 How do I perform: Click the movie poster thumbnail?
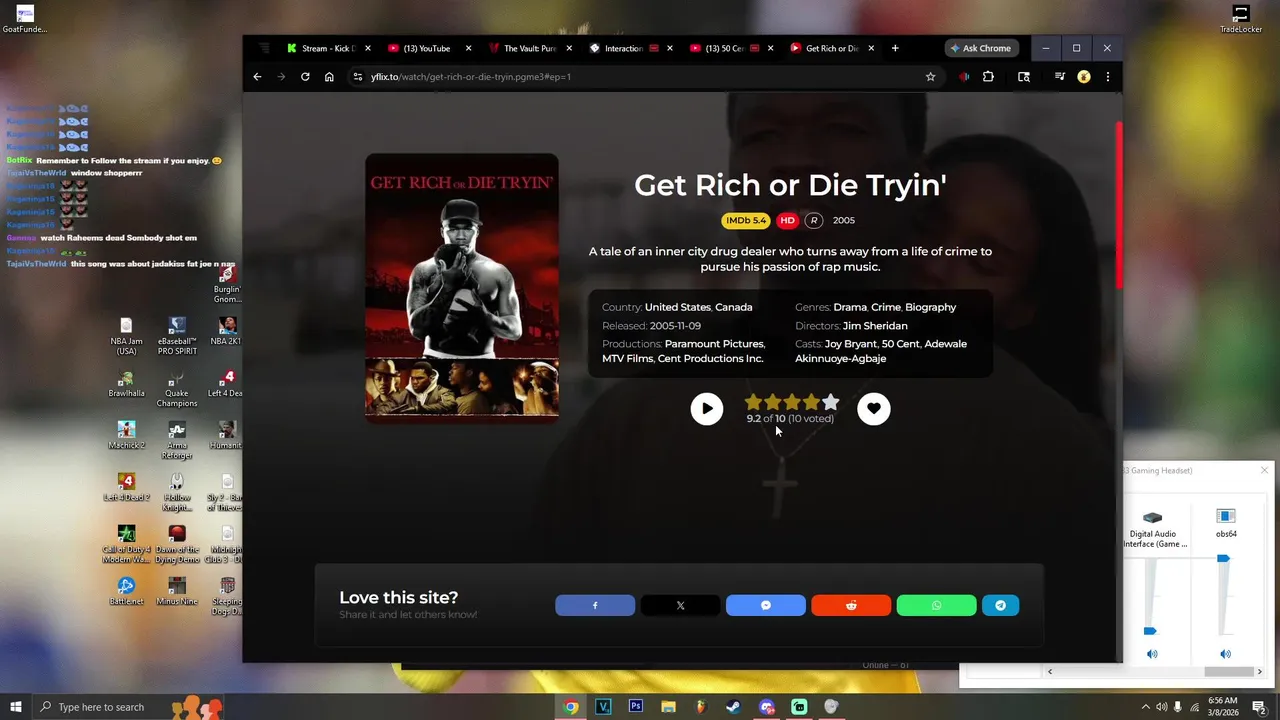(x=462, y=287)
